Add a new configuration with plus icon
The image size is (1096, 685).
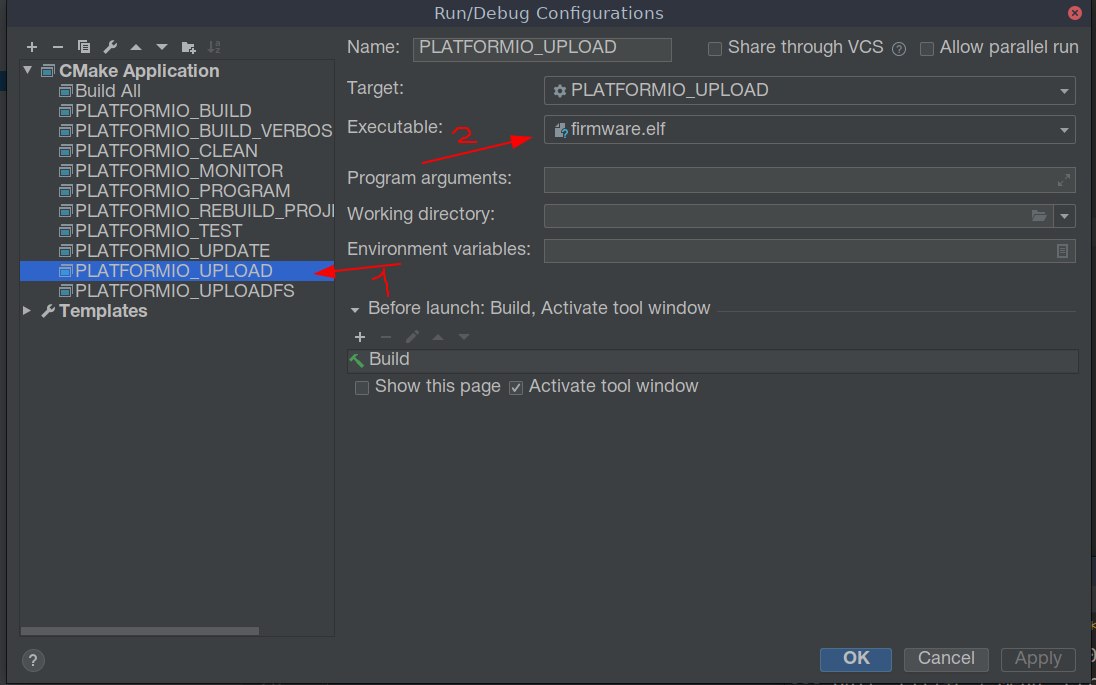31,47
